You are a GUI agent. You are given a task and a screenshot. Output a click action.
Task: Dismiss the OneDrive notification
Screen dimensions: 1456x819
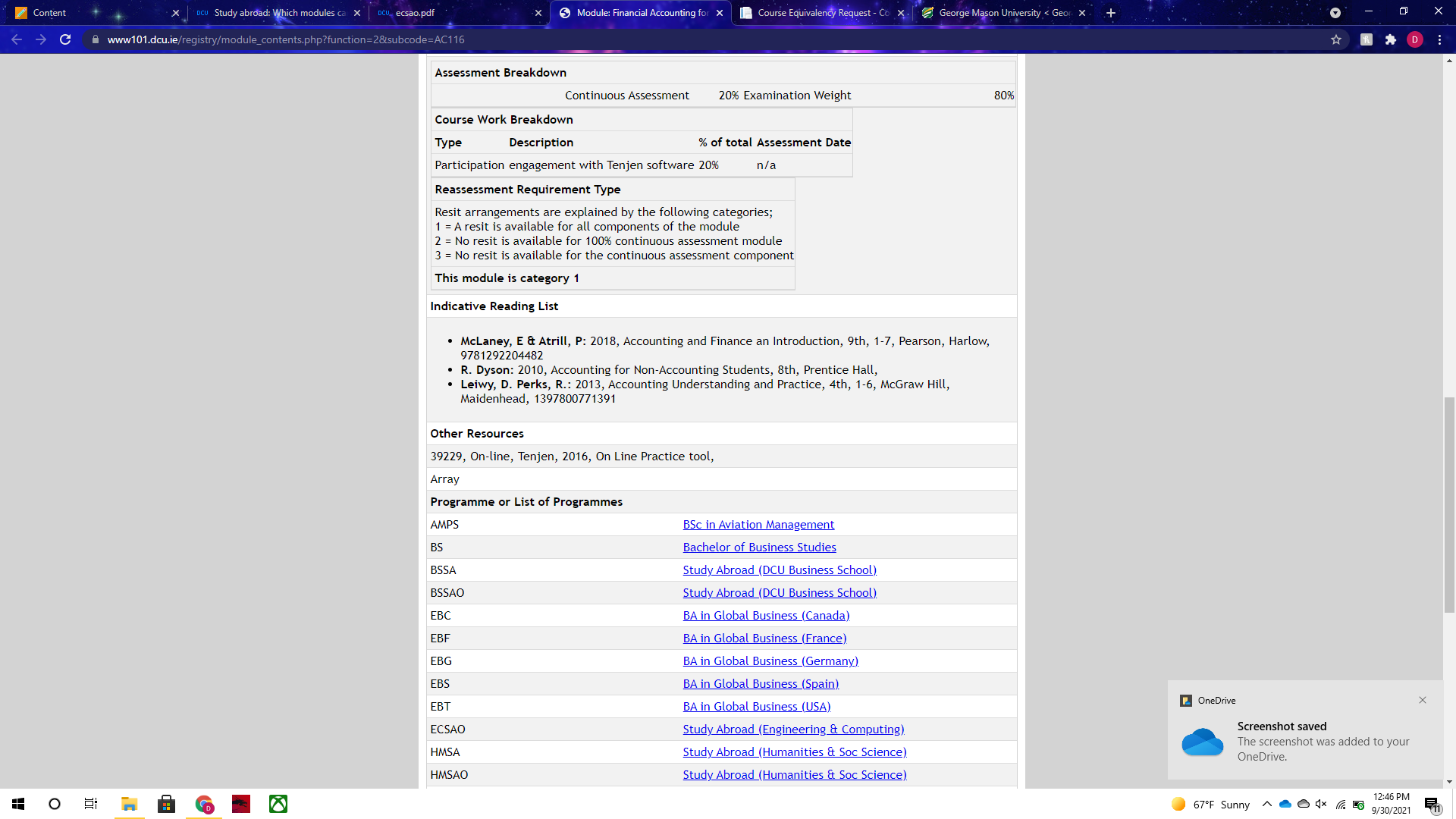[x=1423, y=700]
